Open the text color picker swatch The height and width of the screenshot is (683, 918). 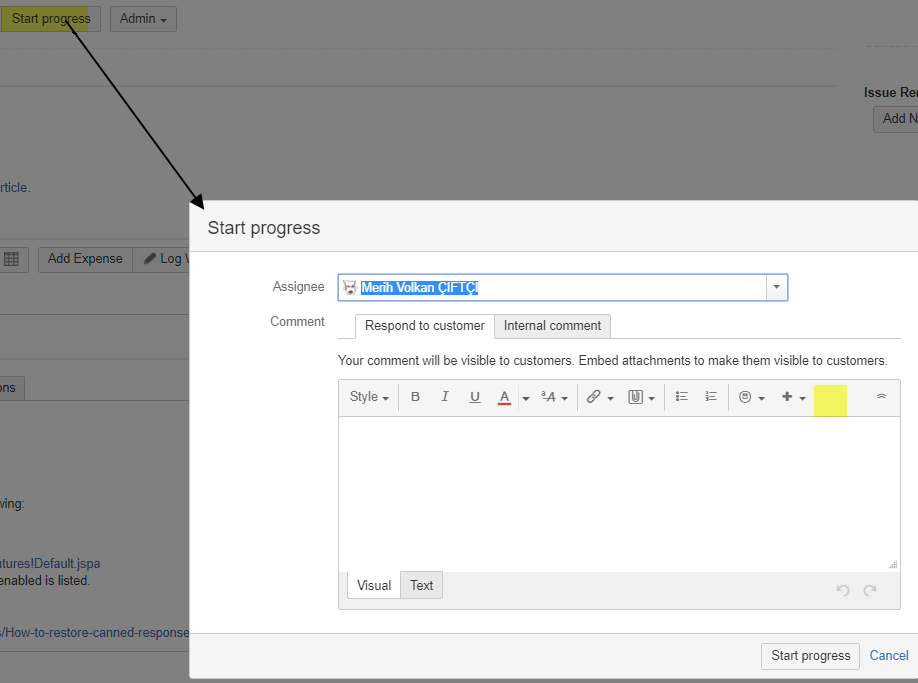pyautogui.click(x=504, y=397)
